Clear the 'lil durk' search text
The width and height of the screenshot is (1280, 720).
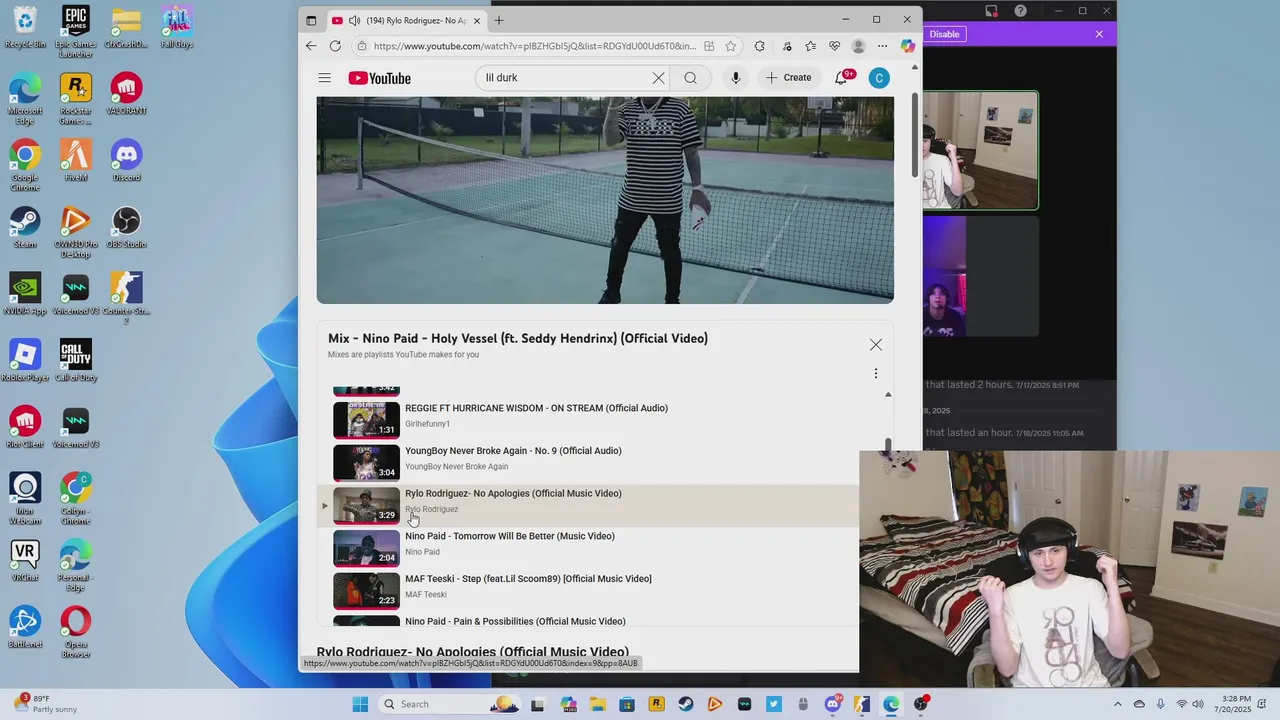pyautogui.click(x=658, y=78)
